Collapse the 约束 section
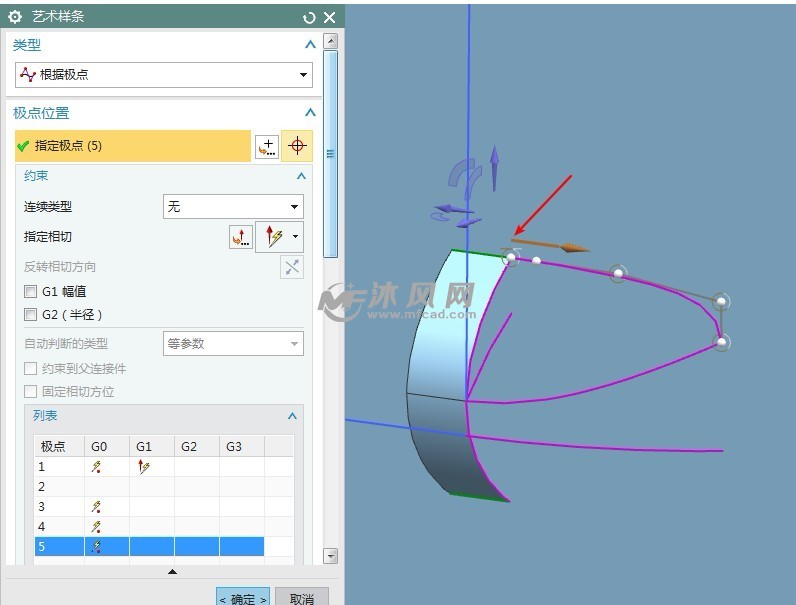Viewport: 796px width, 605px height. coord(301,176)
